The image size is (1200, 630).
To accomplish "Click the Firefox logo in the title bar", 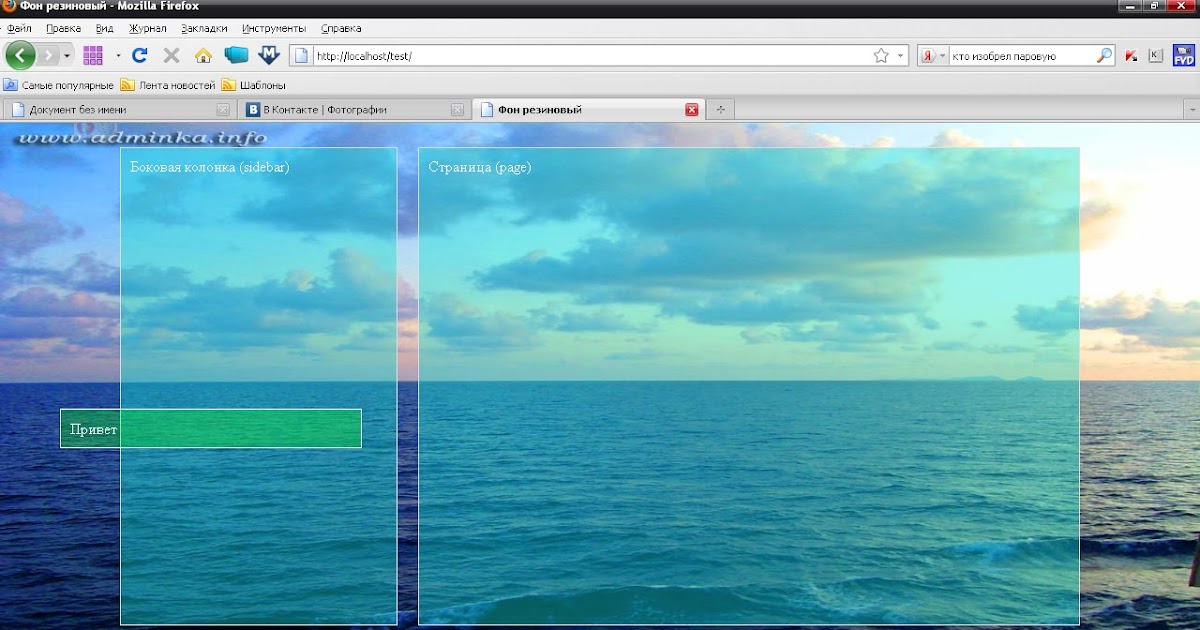I will pyautogui.click(x=9, y=6).
